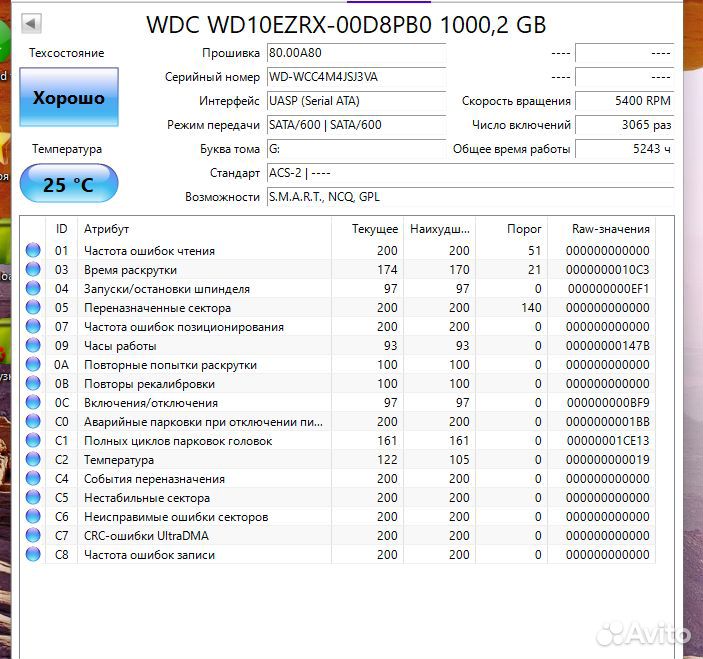This screenshot has height=659, width=703.
Task: Select the Часы работы attribute name
Action: tap(120, 346)
